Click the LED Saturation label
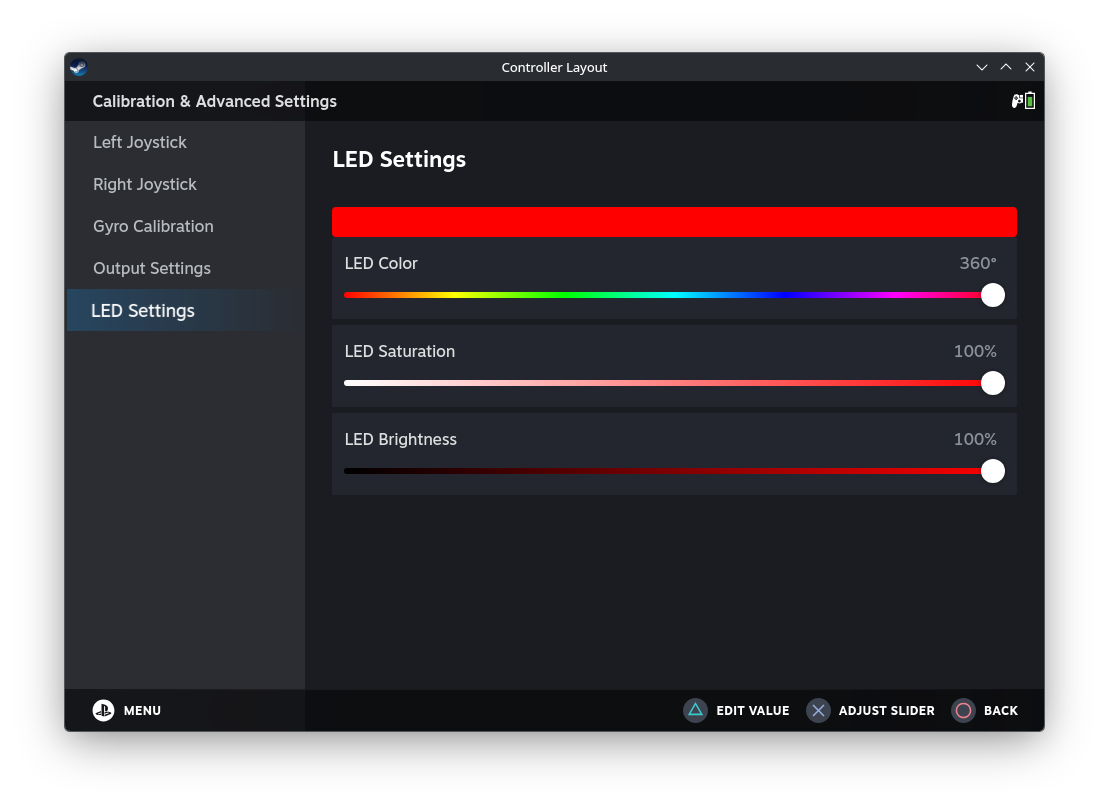 400,352
